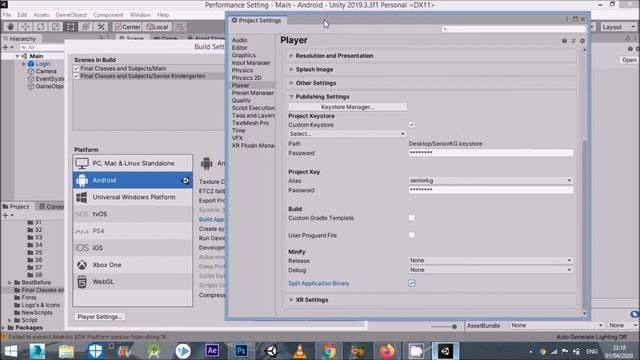The height and width of the screenshot is (360, 640).
Task: Uncheck Custom Keystore checkbox
Action: 411,125
